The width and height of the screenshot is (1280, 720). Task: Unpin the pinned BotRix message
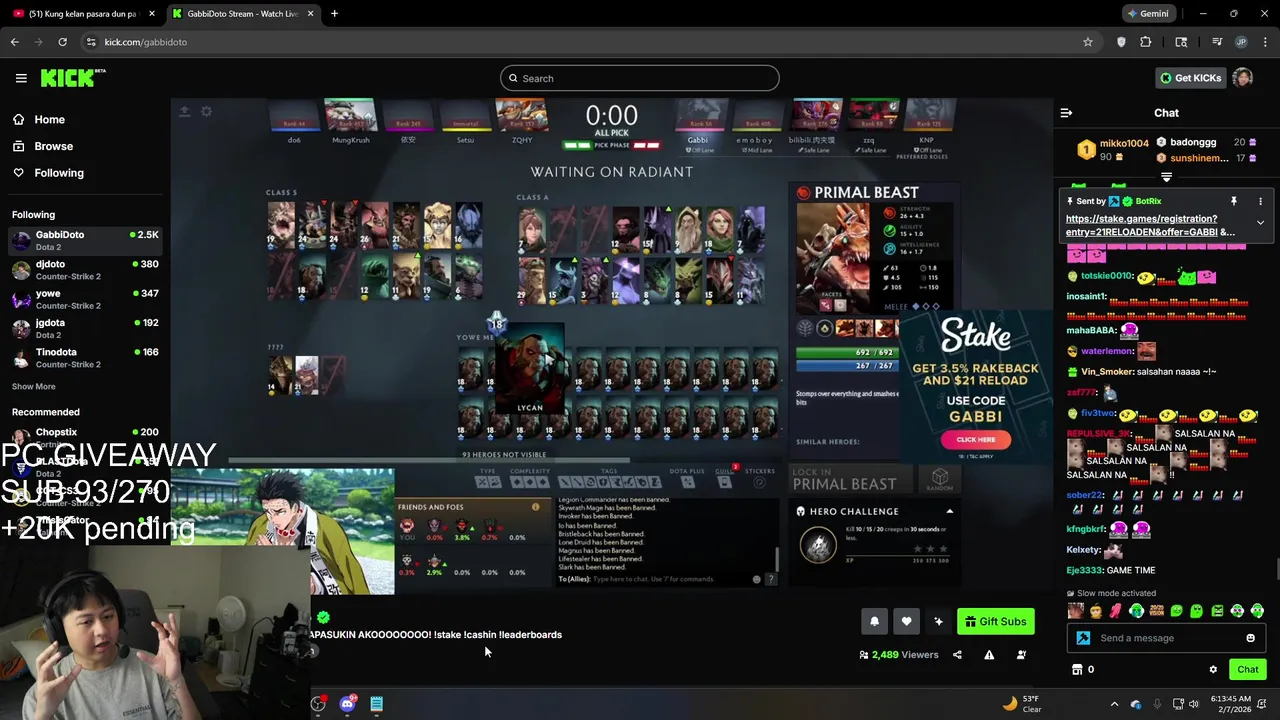pyautogui.click(x=1234, y=201)
